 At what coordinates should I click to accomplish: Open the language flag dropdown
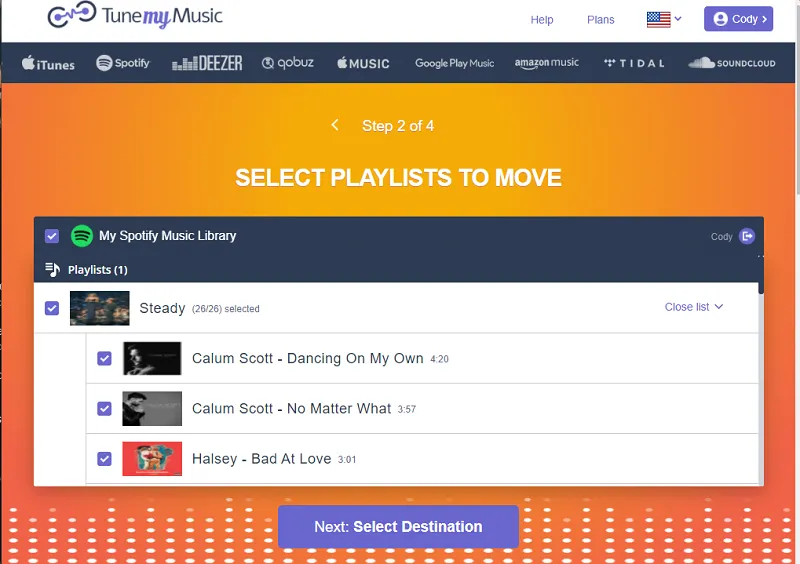point(664,19)
